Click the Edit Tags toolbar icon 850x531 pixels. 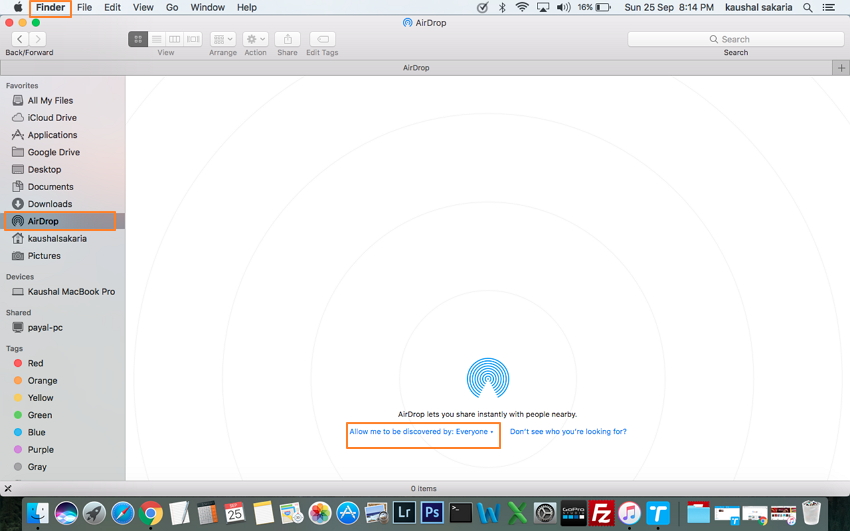coord(321,39)
